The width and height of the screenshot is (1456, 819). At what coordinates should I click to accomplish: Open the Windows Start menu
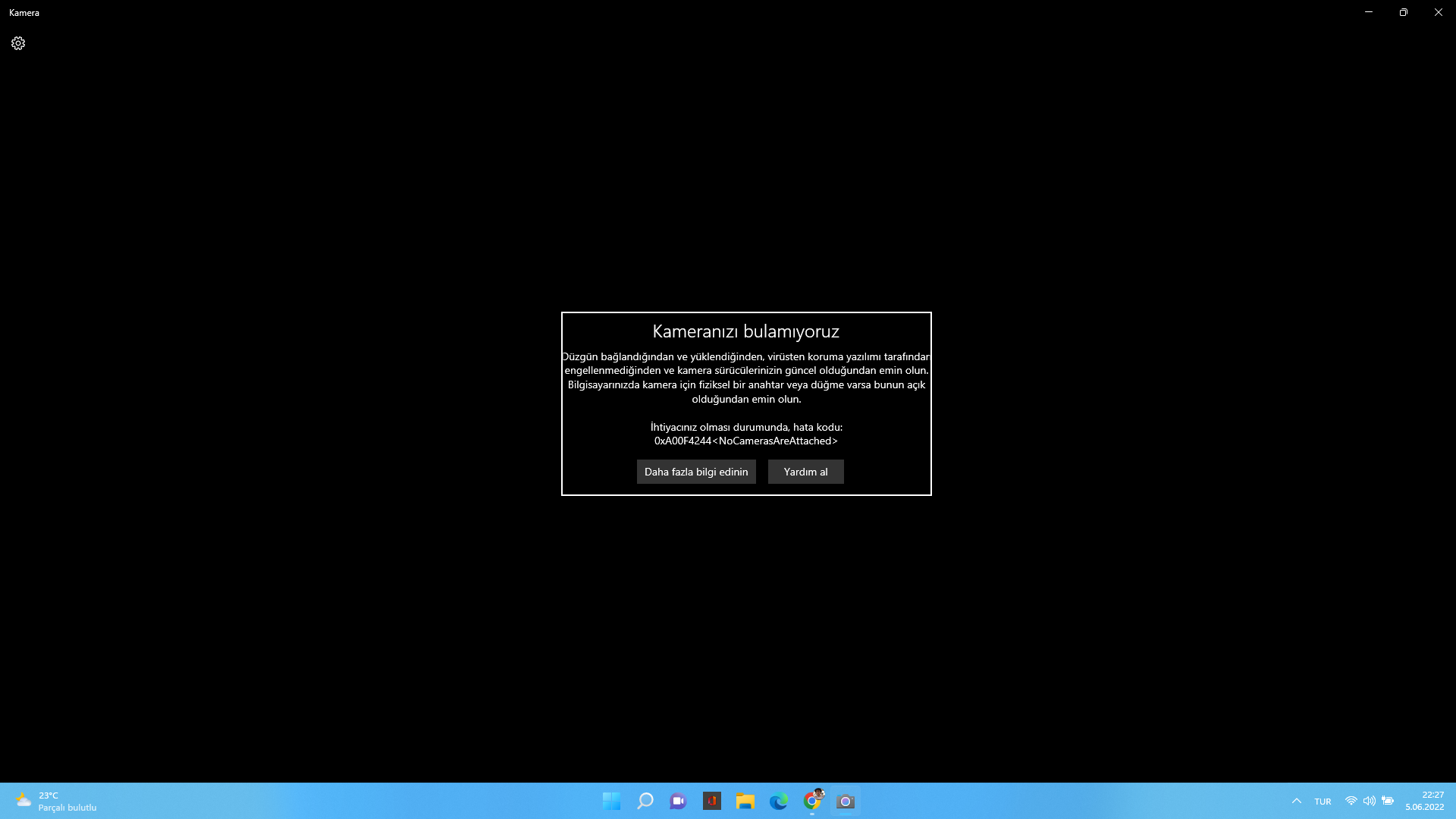611,801
